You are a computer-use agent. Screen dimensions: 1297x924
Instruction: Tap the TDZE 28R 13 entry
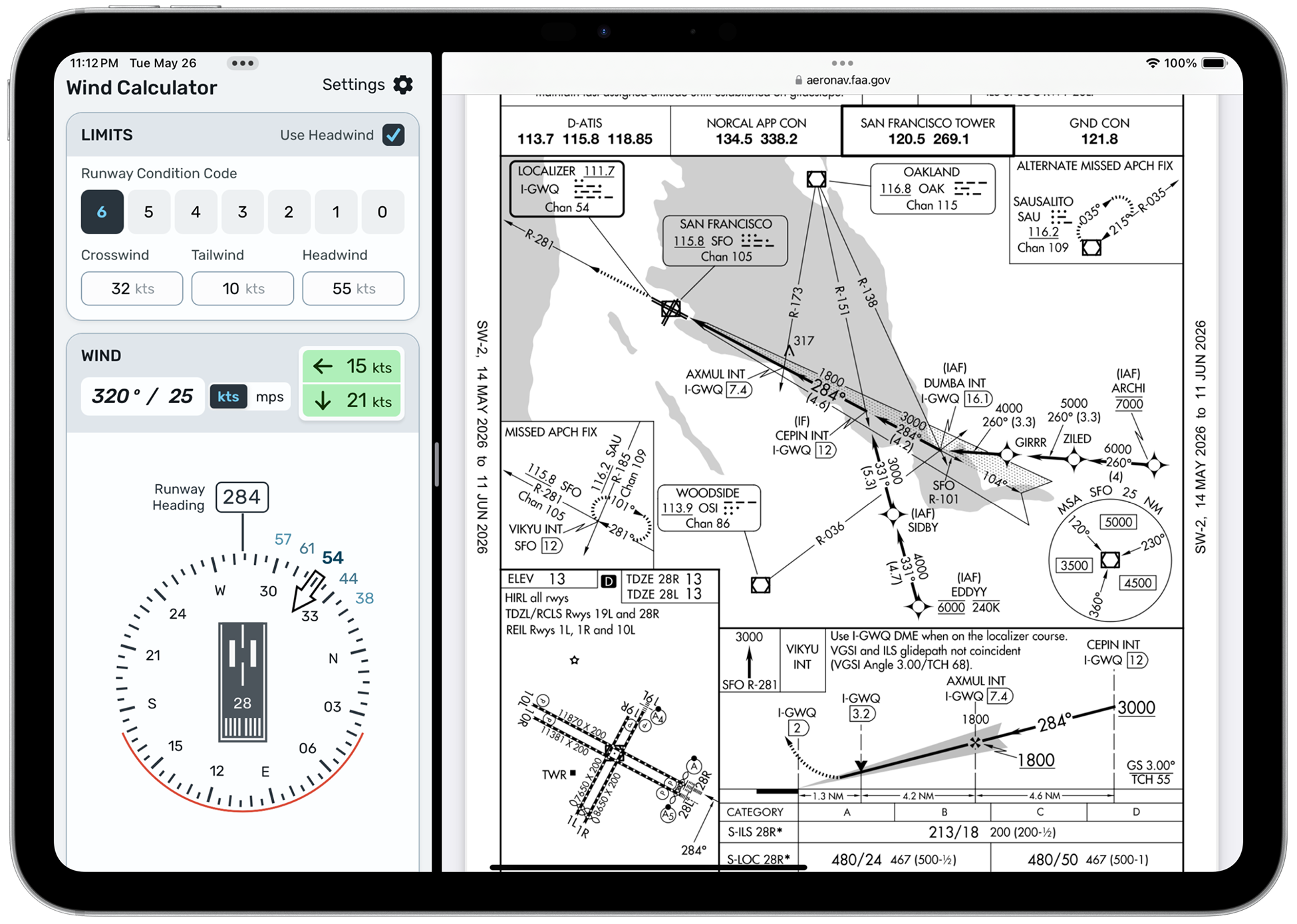pos(664,579)
